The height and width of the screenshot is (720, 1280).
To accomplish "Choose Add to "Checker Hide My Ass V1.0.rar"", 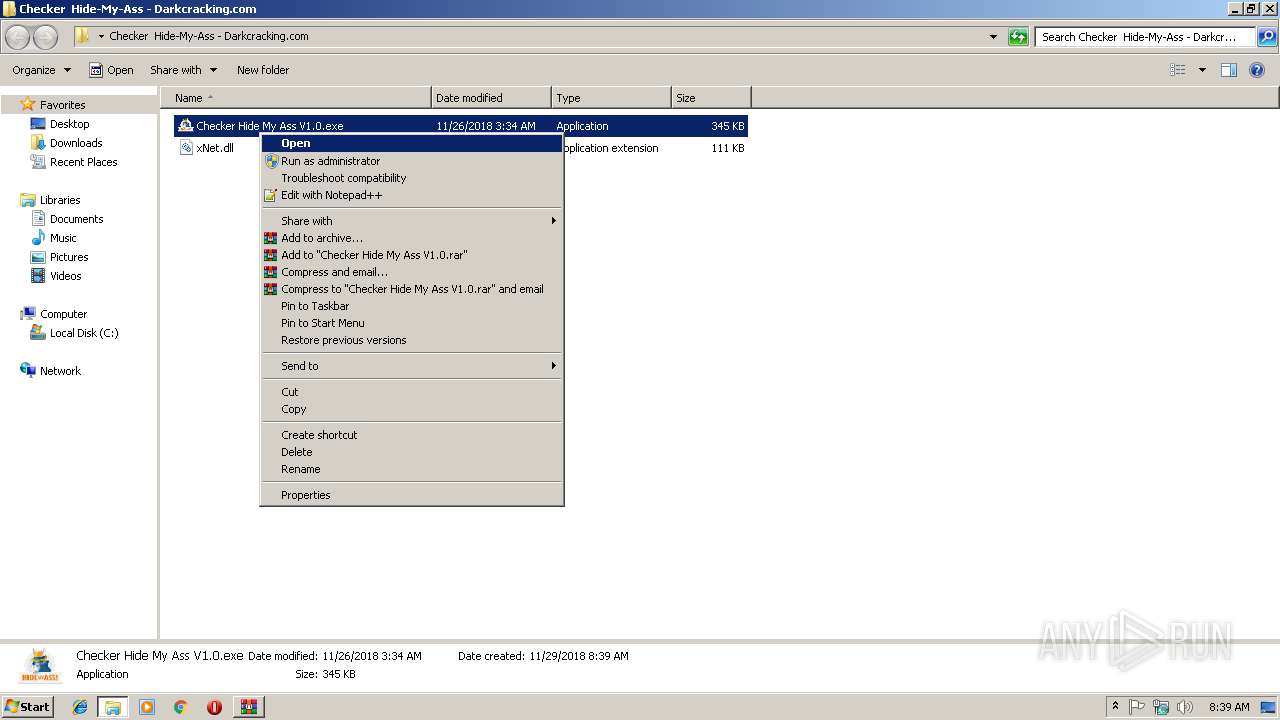I will (412, 255).
